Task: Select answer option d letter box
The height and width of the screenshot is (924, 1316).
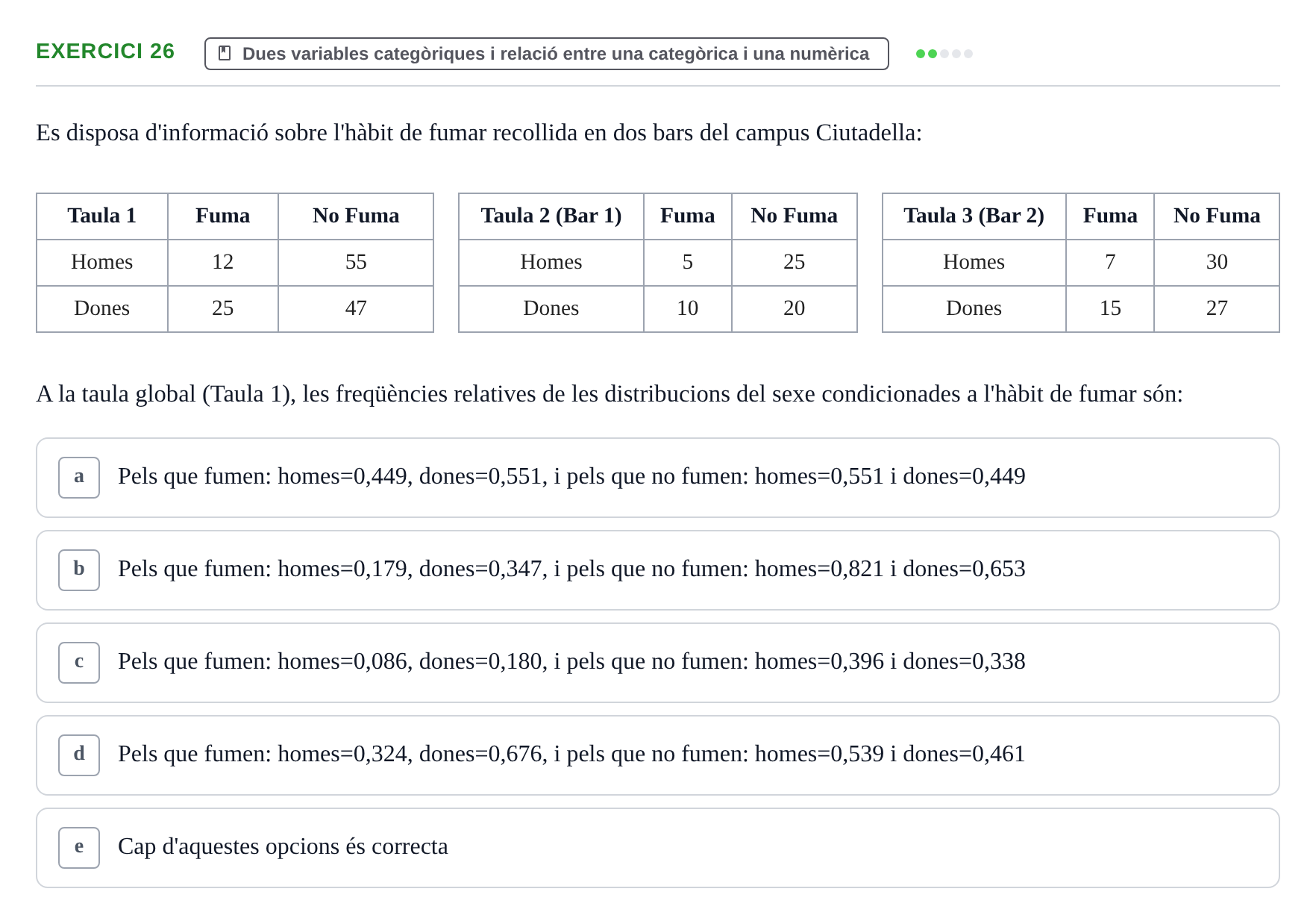Action: (79, 755)
